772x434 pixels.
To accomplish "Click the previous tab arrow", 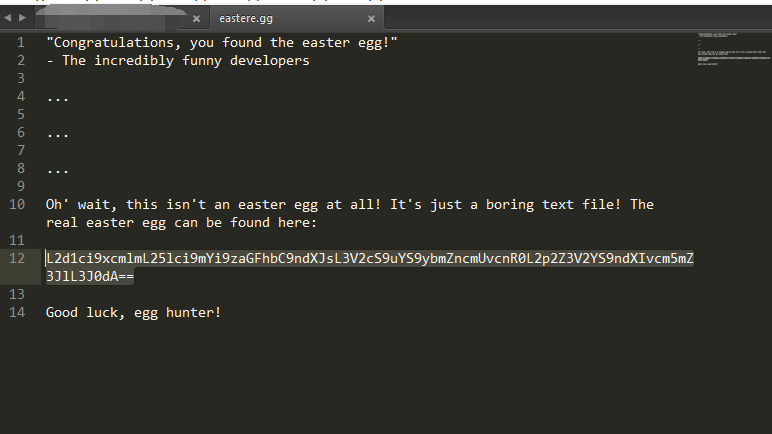I will 7,18.
